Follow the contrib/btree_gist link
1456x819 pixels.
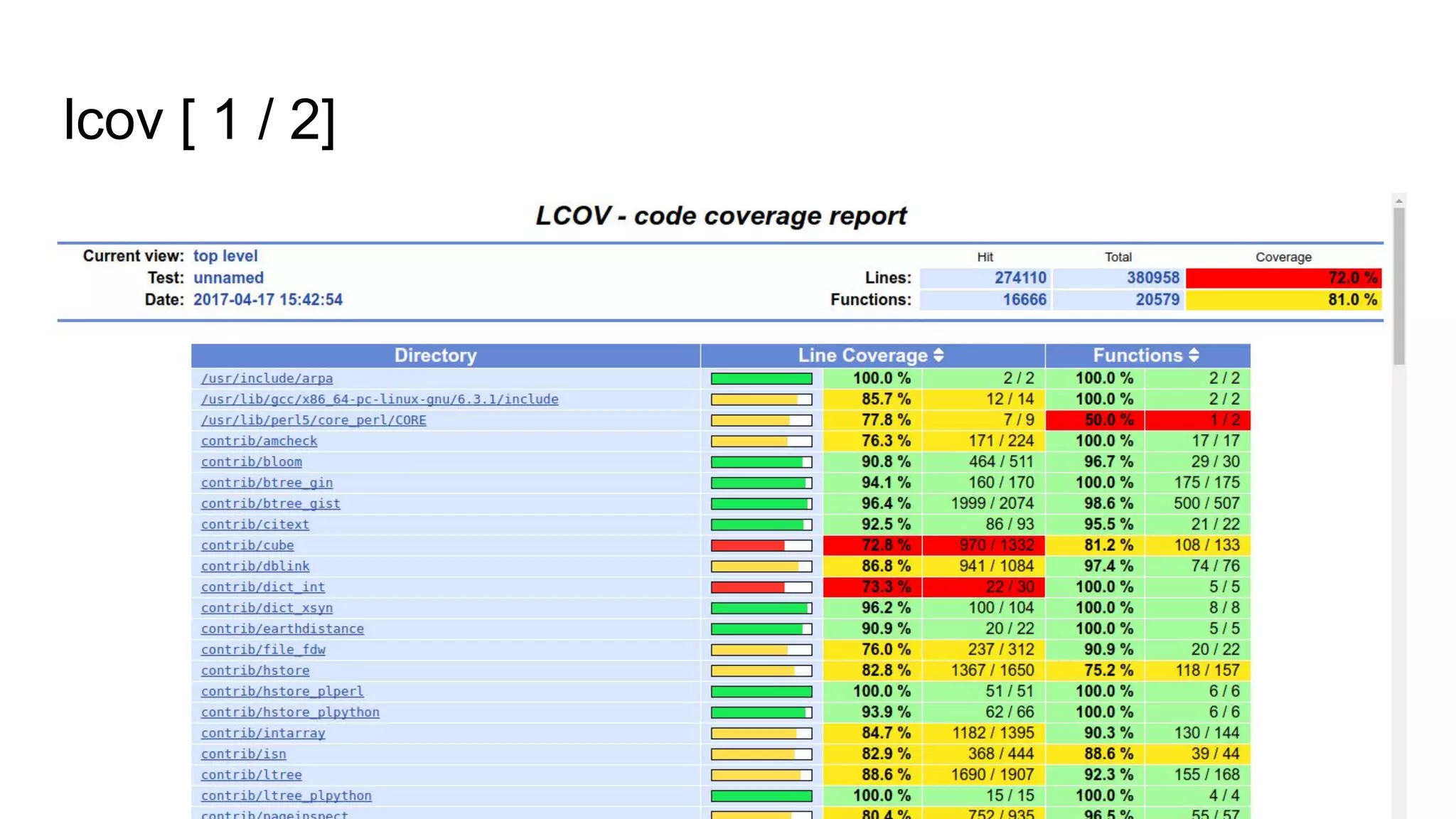pos(270,504)
